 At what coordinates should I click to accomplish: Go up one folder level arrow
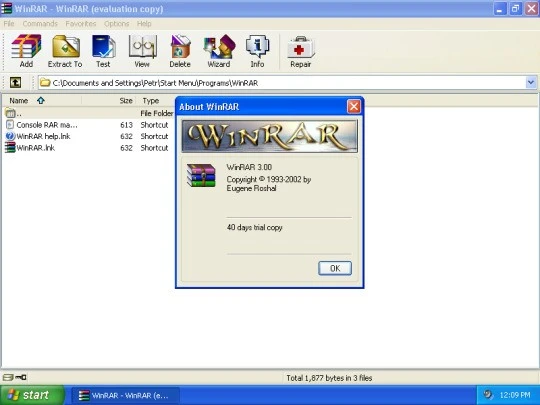pos(15,83)
